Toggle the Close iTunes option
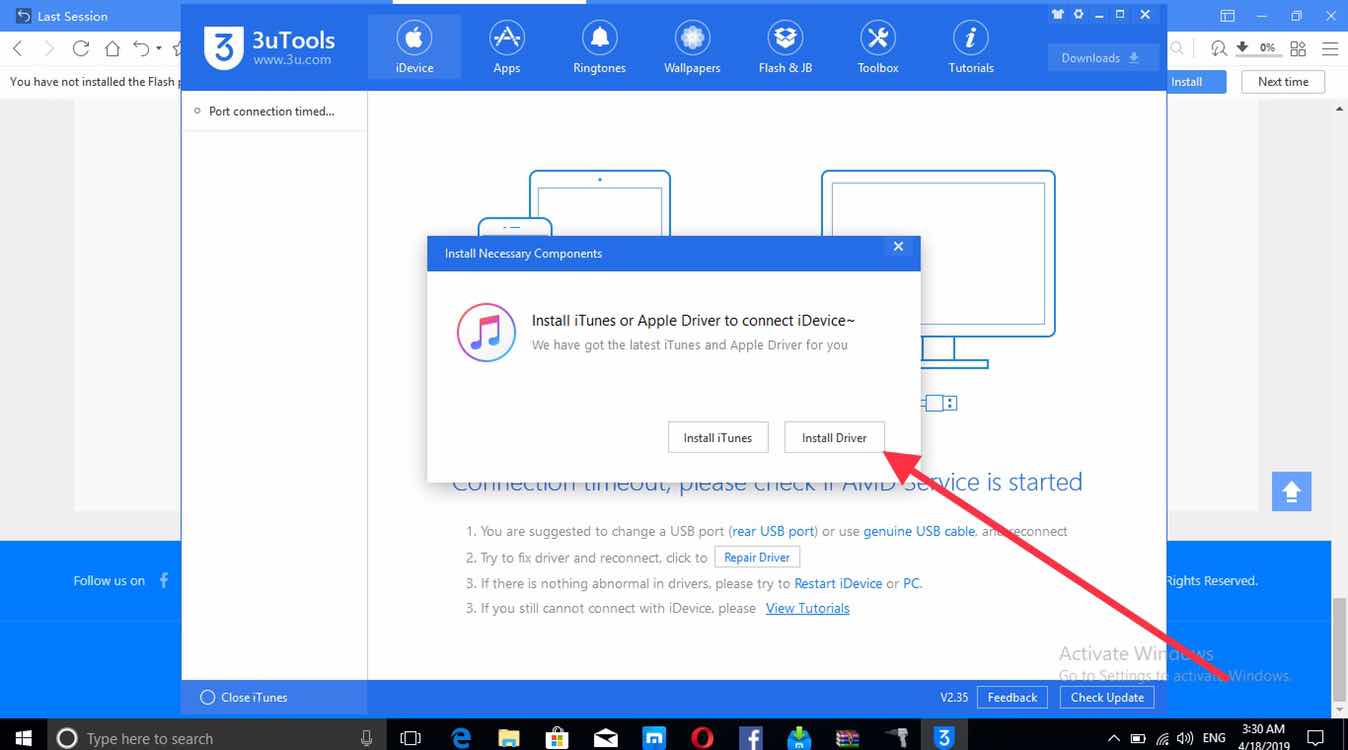This screenshot has width=1348, height=750. pyautogui.click(x=244, y=697)
